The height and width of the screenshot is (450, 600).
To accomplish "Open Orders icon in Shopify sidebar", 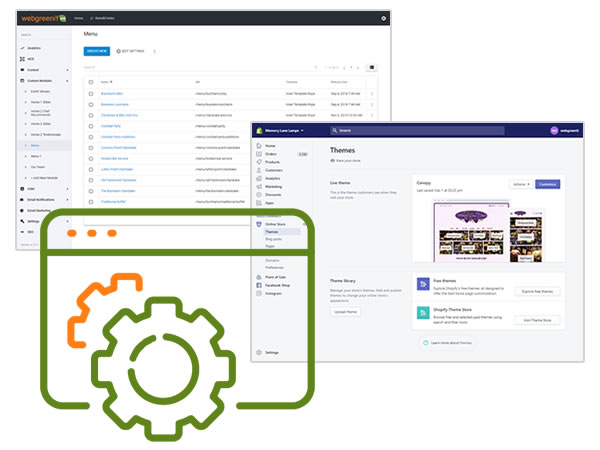I will (259, 154).
